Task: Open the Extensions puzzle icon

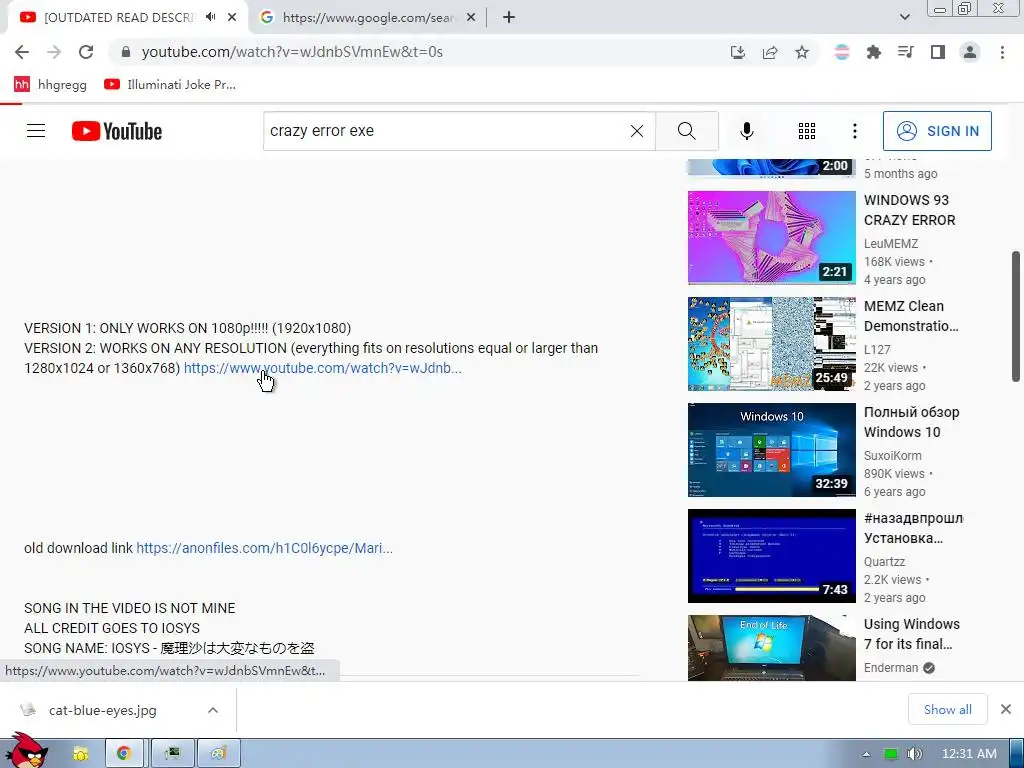Action: (x=874, y=52)
